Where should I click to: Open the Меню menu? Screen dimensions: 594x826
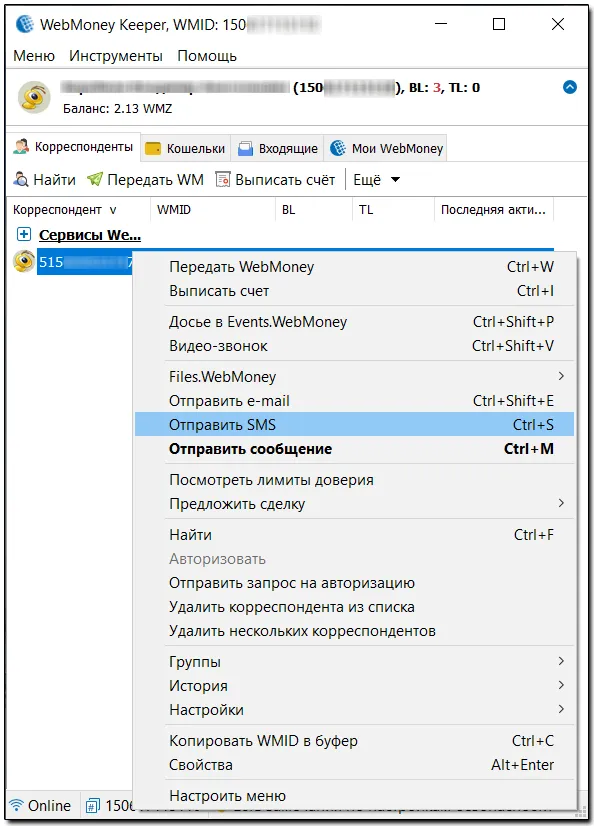click(34, 56)
